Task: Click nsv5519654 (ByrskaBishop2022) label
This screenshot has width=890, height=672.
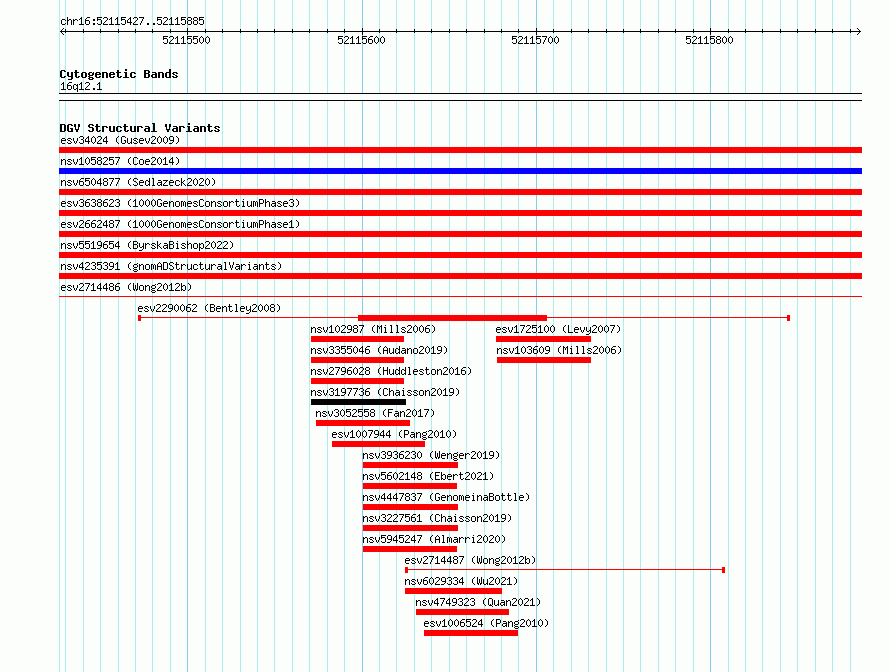Action: (x=147, y=245)
